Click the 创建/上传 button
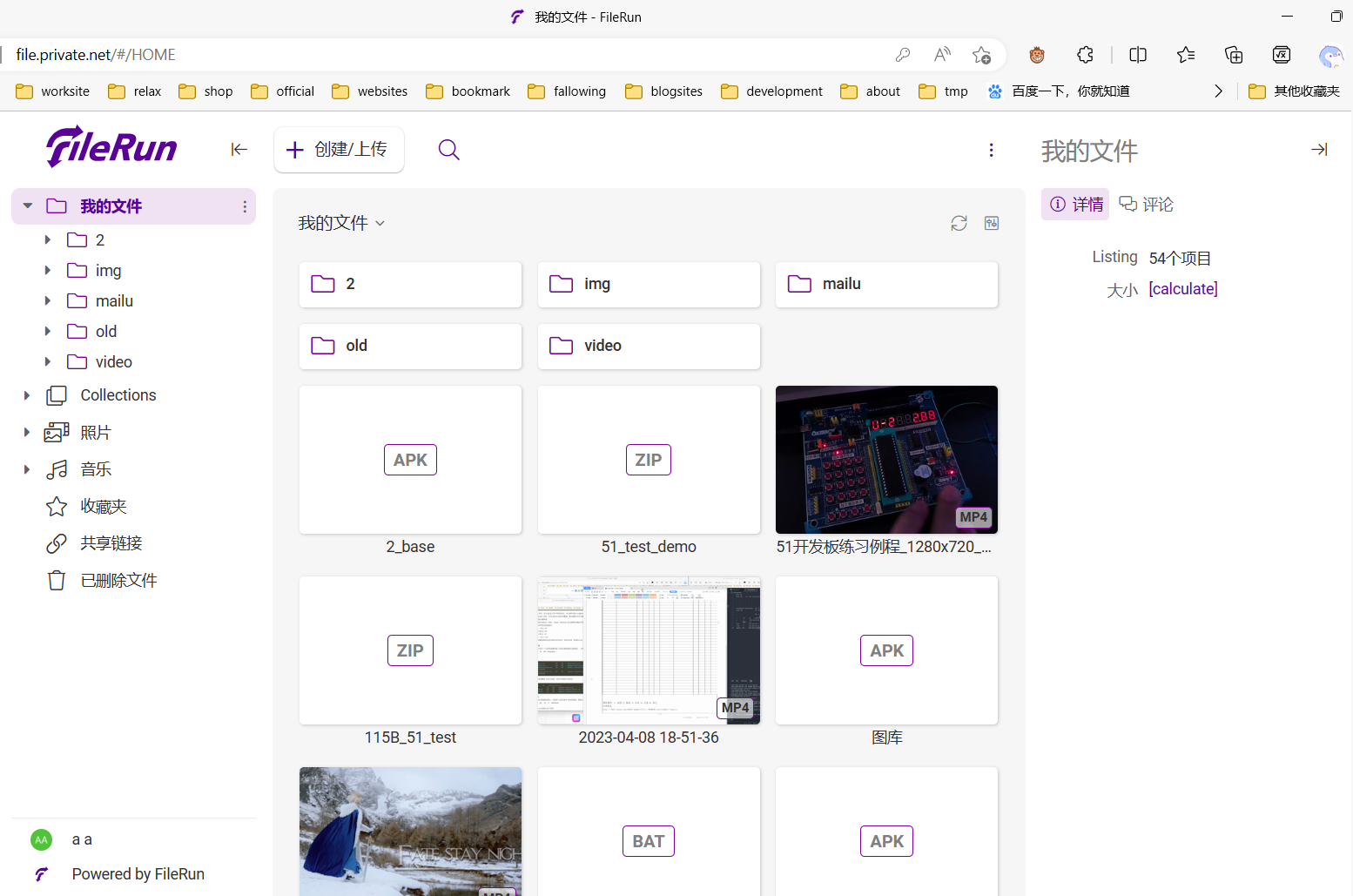The height and width of the screenshot is (896, 1353). (339, 149)
